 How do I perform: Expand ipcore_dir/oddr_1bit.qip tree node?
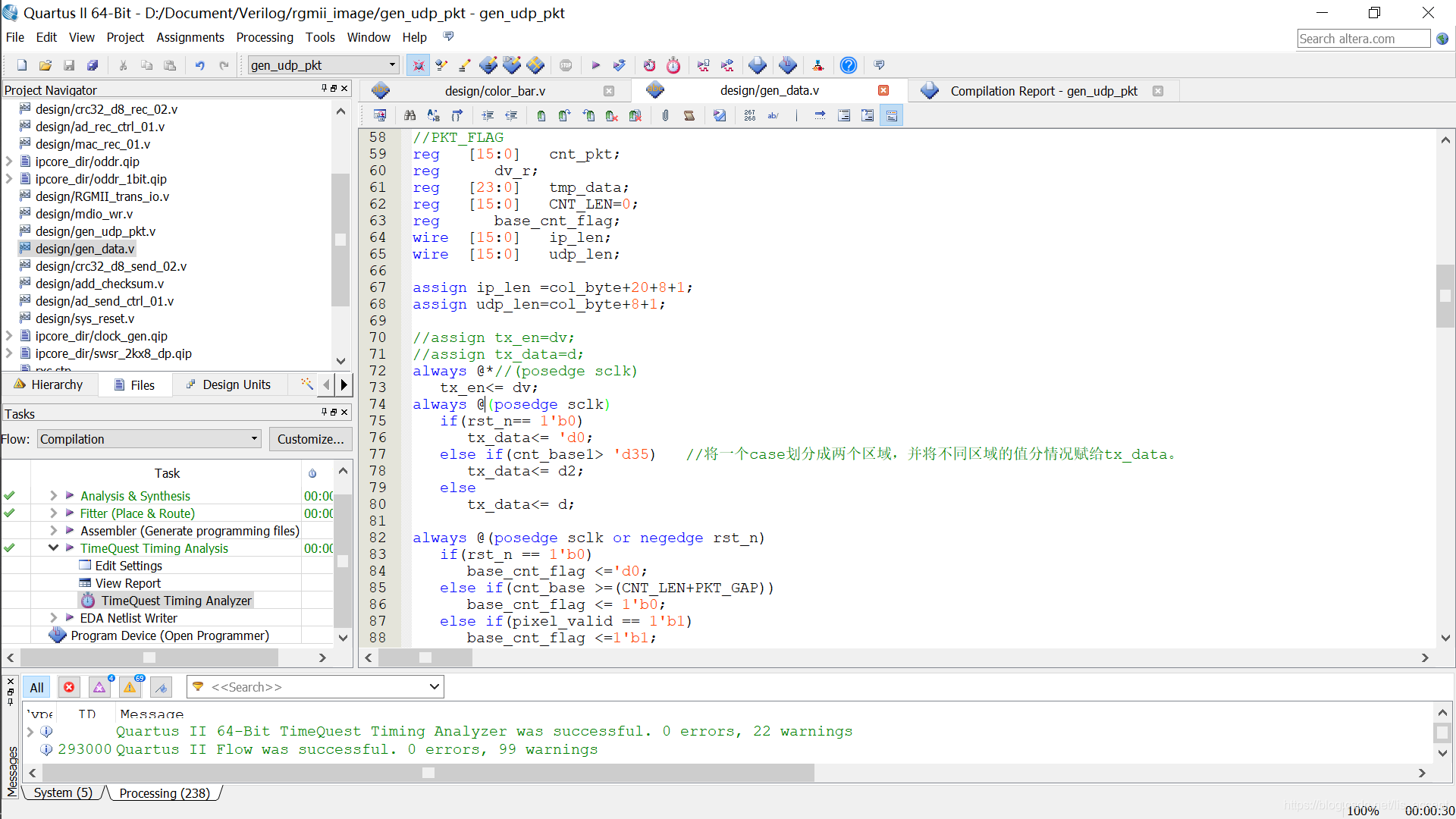(9, 179)
